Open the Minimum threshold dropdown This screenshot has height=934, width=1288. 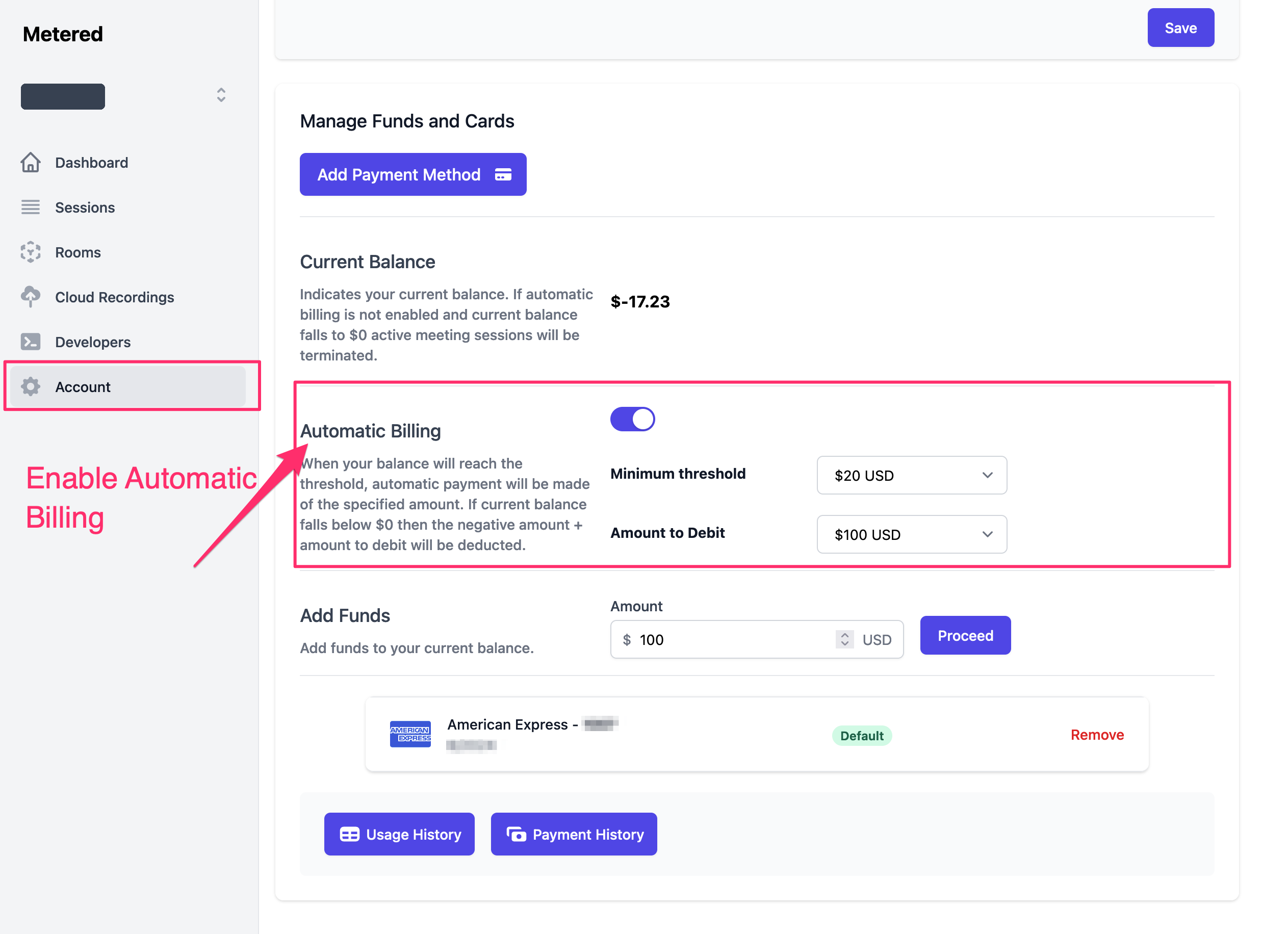tap(912, 475)
